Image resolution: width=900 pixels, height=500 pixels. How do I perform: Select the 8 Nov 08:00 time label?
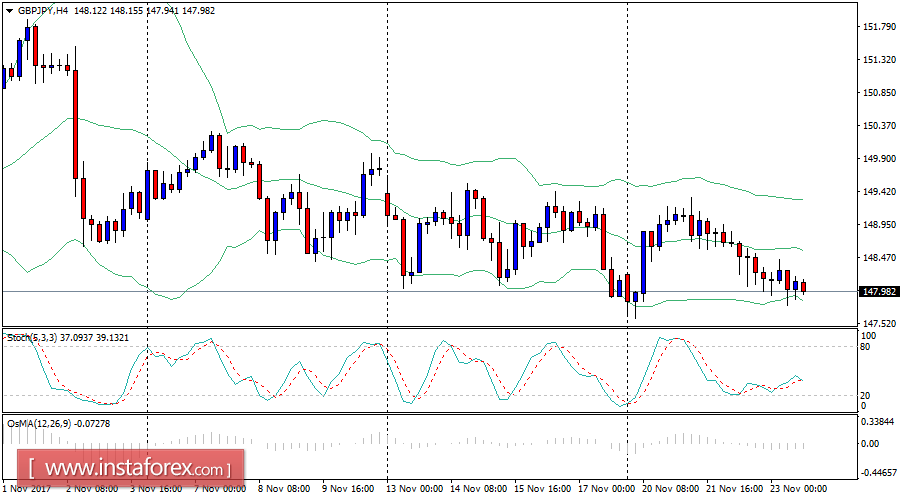click(284, 489)
